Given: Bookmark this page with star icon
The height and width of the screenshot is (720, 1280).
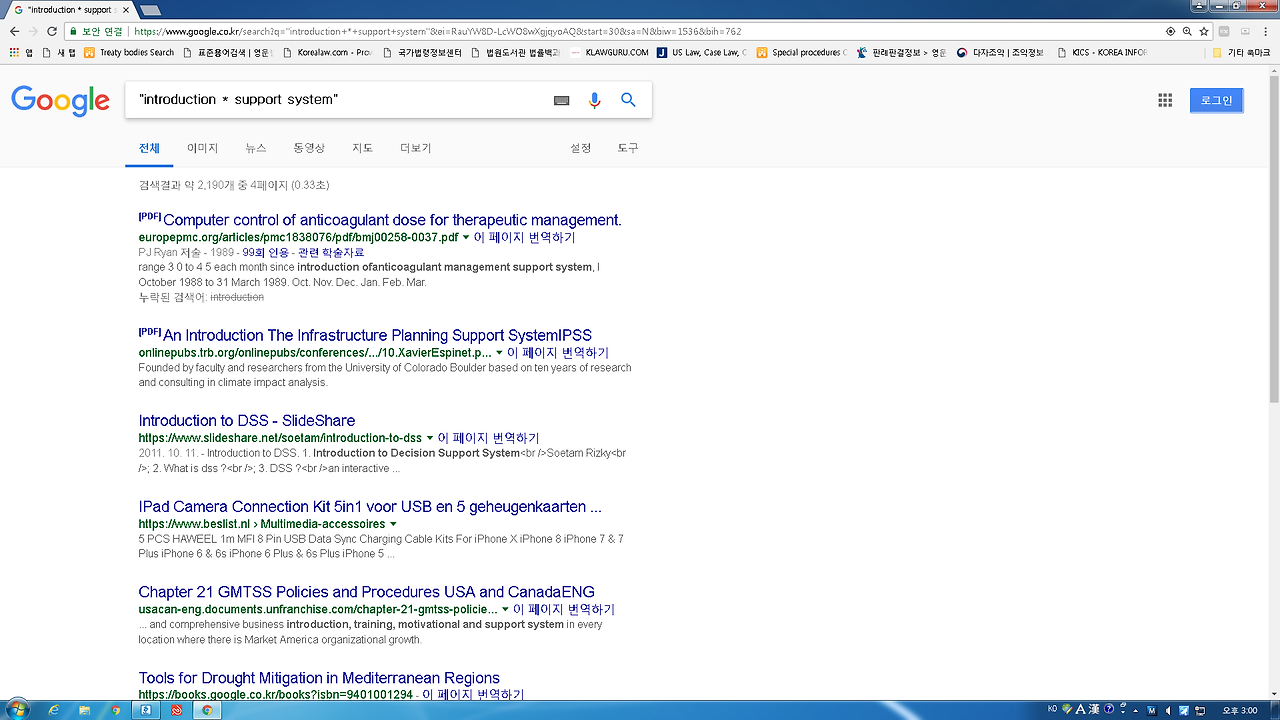Looking at the screenshot, I should click(x=1205, y=31).
